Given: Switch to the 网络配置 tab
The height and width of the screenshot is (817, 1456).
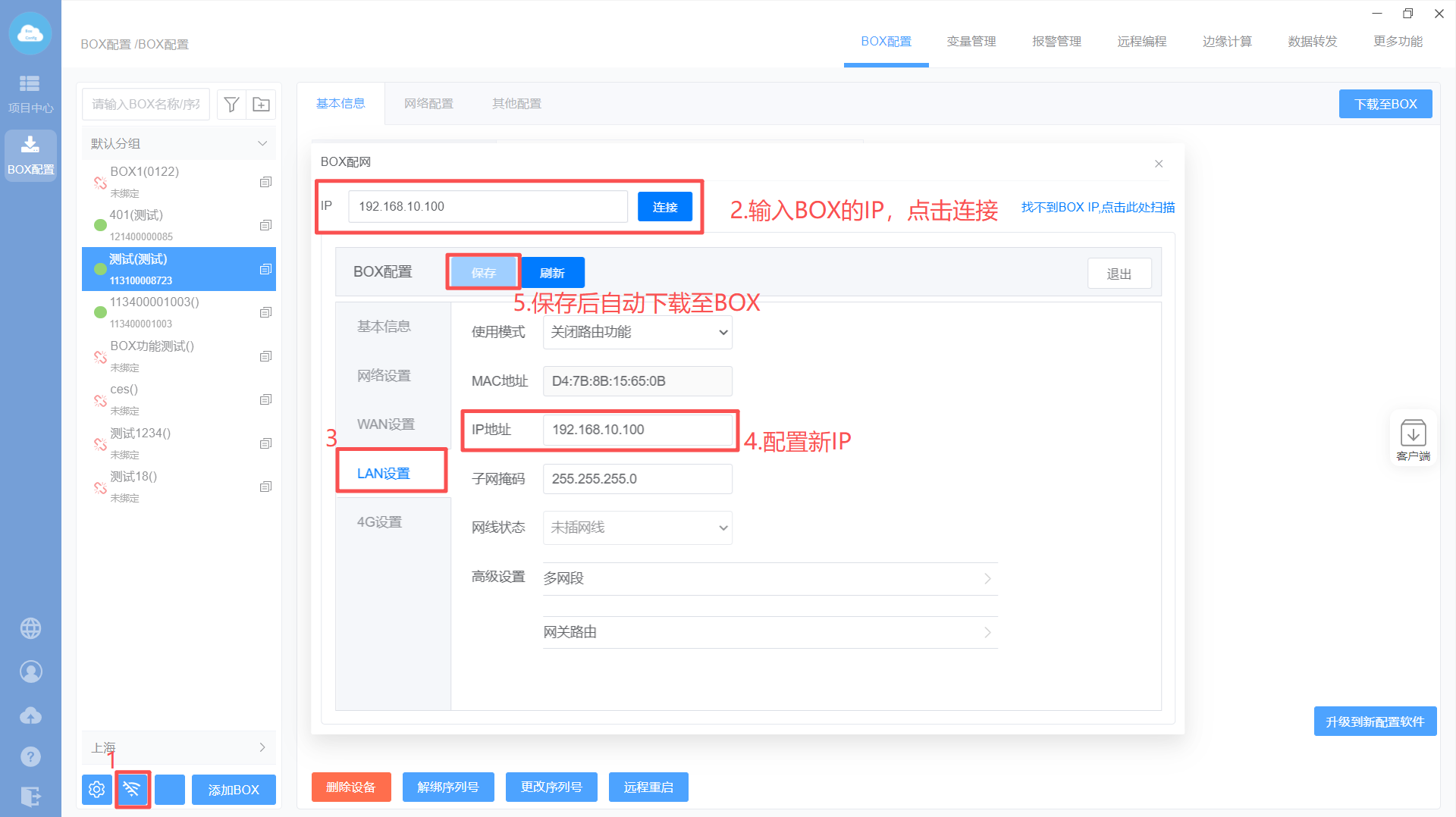Looking at the screenshot, I should (x=428, y=104).
